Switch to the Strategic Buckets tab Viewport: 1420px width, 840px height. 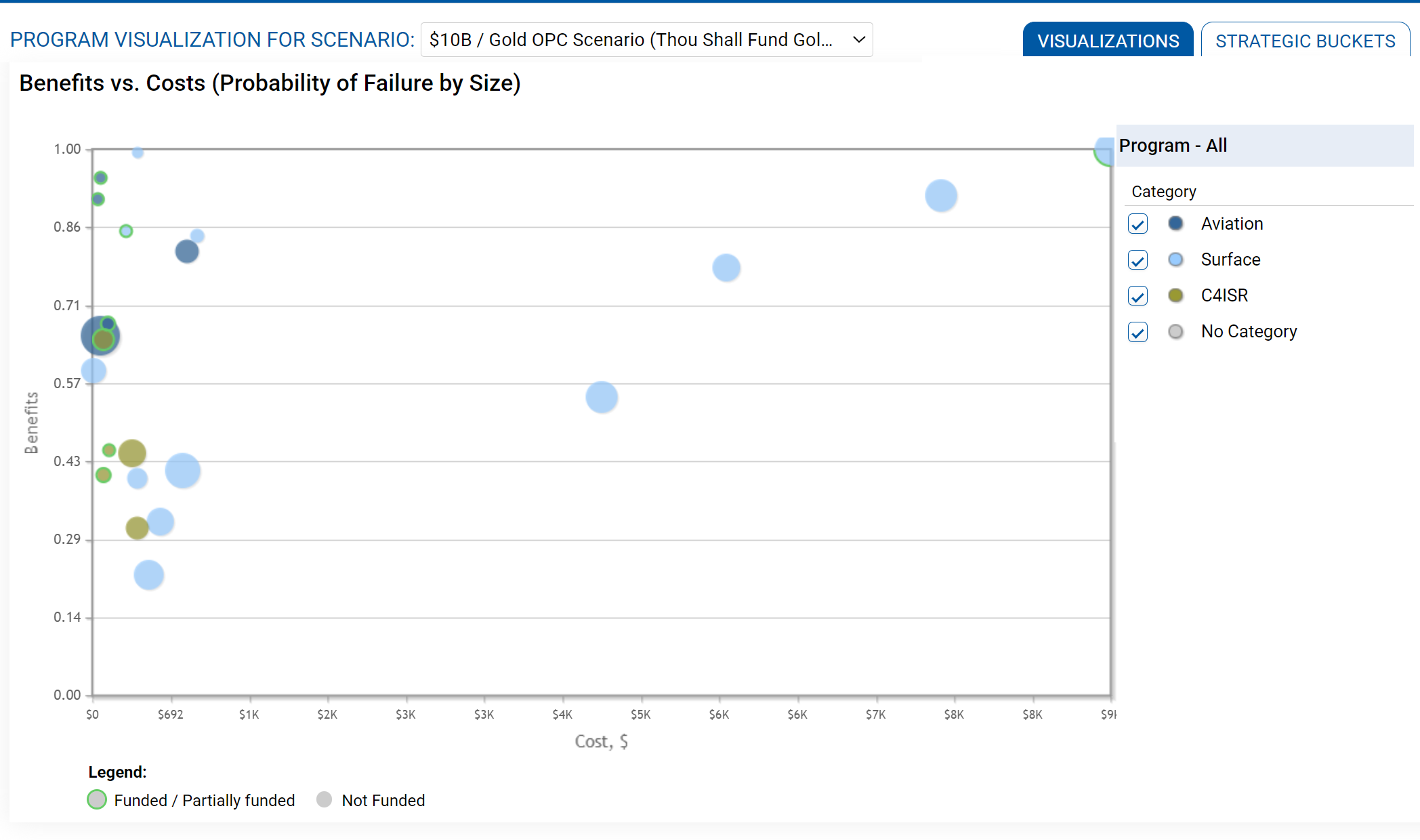click(1306, 41)
